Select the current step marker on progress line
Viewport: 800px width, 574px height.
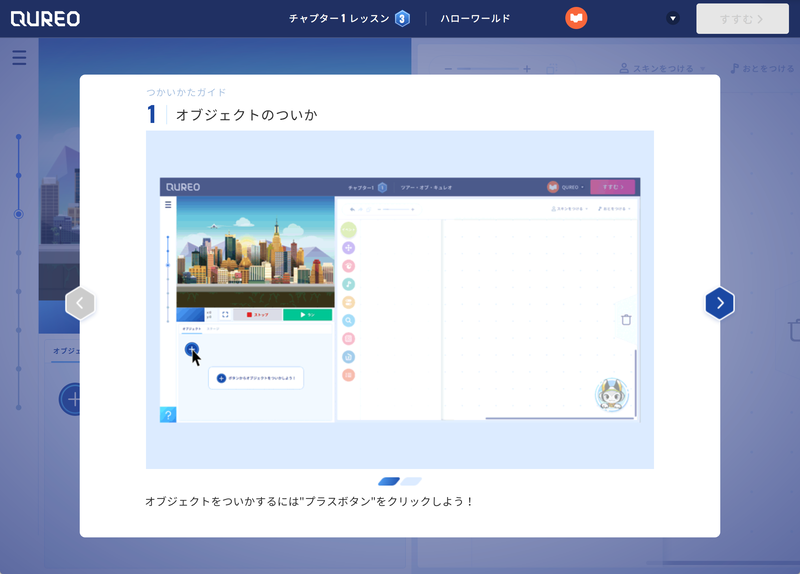coord(19,214)
